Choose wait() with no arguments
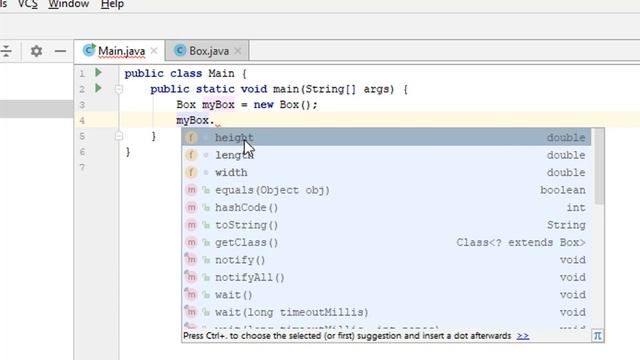The width and height of the screenshot is (640, 360). (x=387, y=295)
